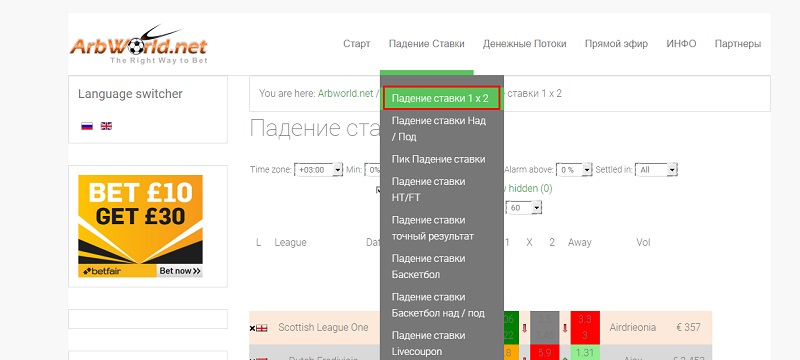Click the Bet now button on betfair banner

point(180,271)
